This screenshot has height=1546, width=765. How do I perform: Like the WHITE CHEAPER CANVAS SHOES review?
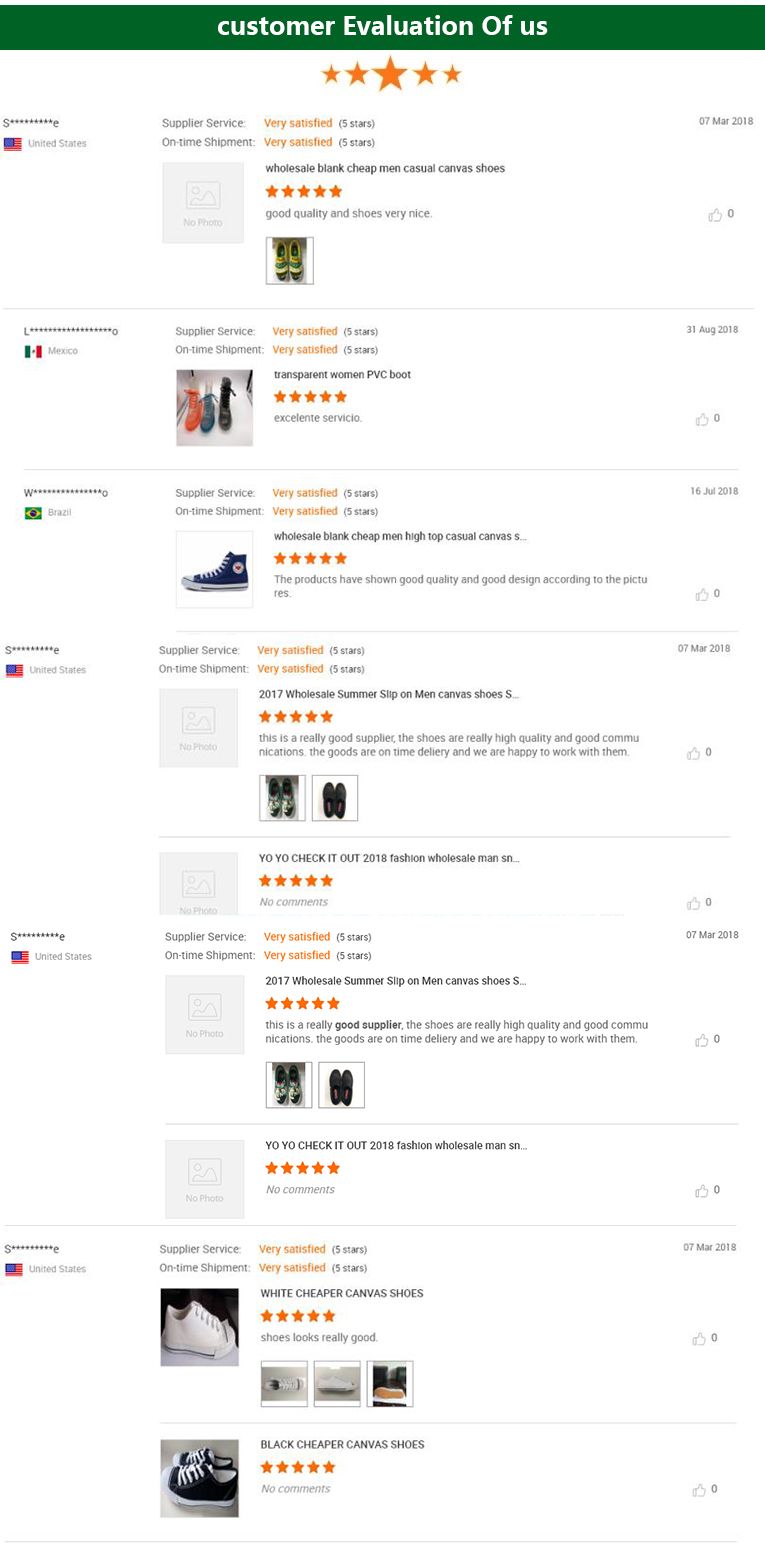[x=699, y=1339]
